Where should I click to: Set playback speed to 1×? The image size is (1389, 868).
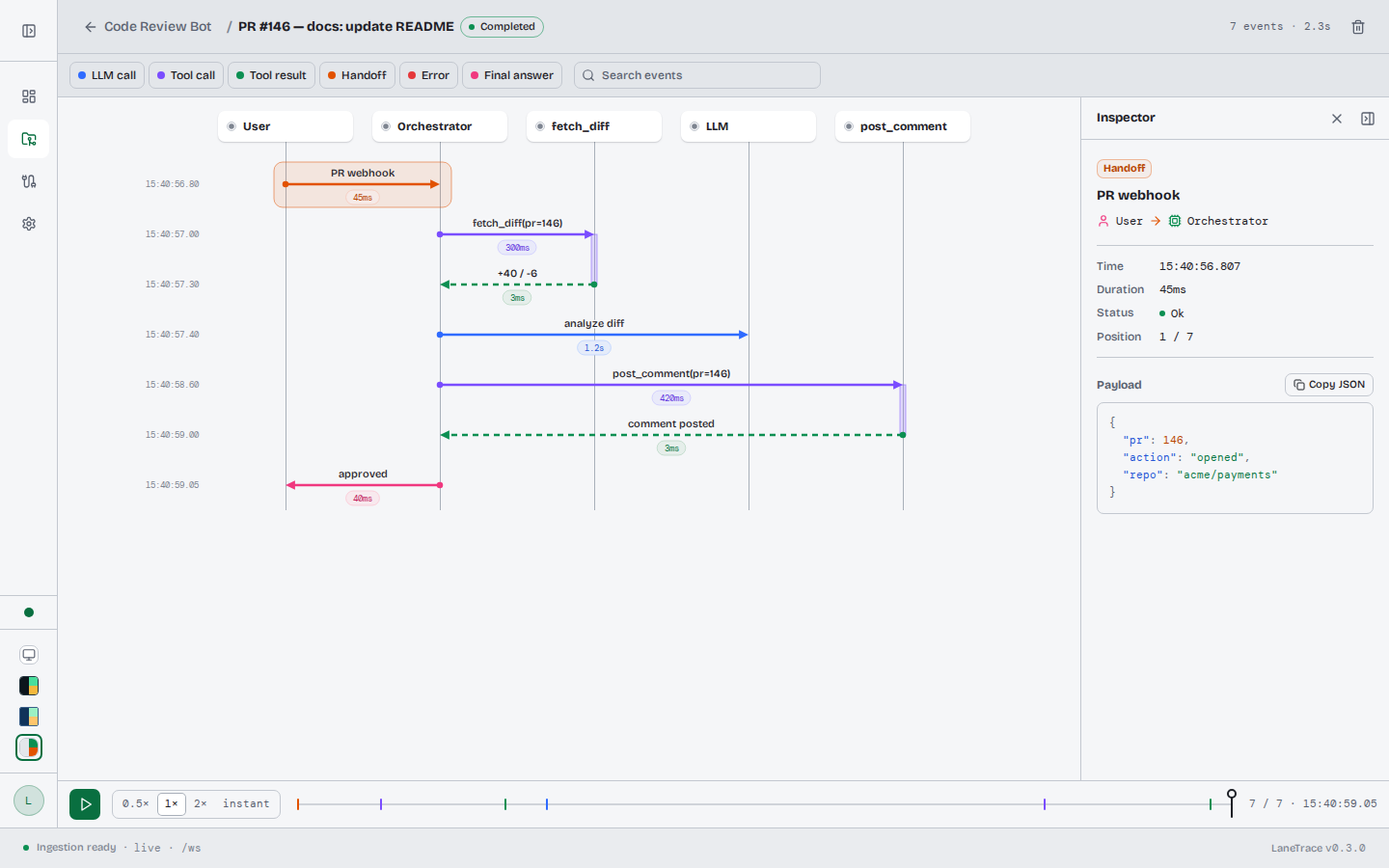(172, 804)
